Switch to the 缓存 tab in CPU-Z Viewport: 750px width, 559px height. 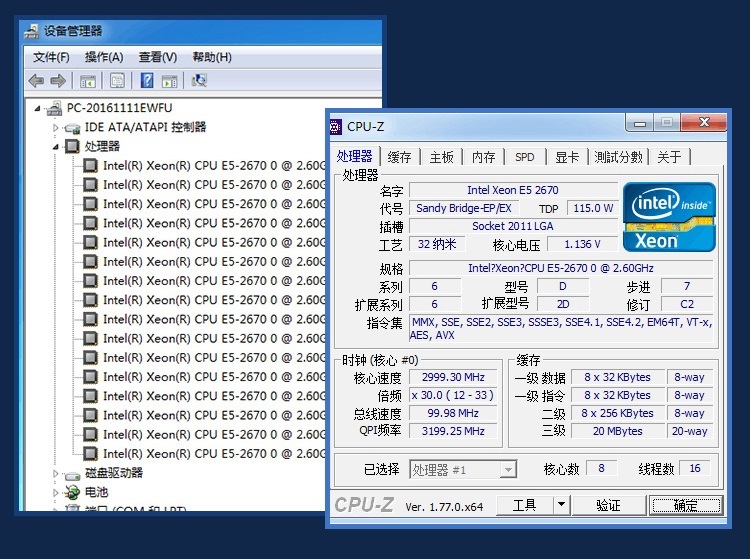tap(399, 157)
